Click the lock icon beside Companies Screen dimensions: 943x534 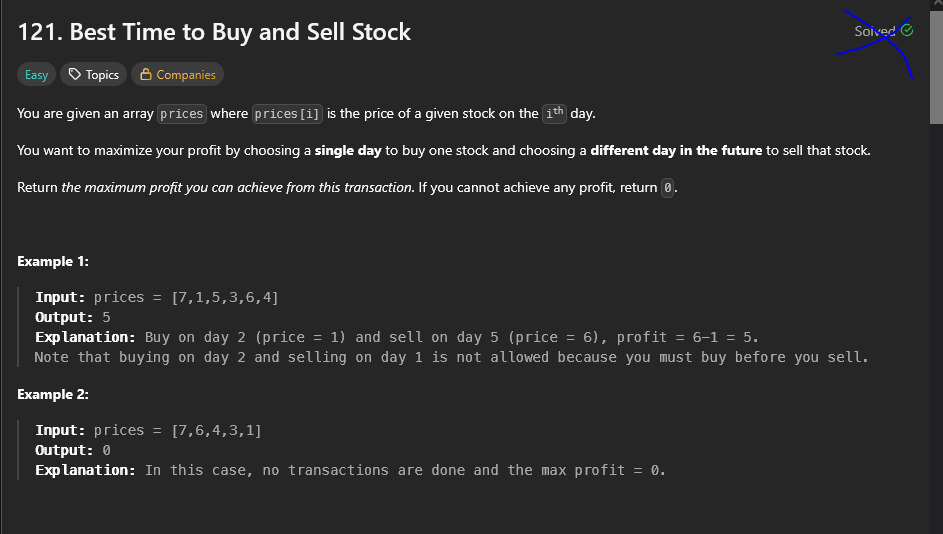146,74
